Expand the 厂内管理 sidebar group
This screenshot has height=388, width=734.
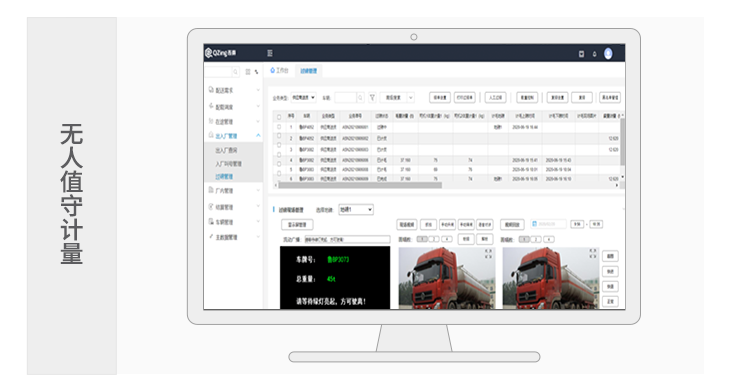[x=258, y=190]
